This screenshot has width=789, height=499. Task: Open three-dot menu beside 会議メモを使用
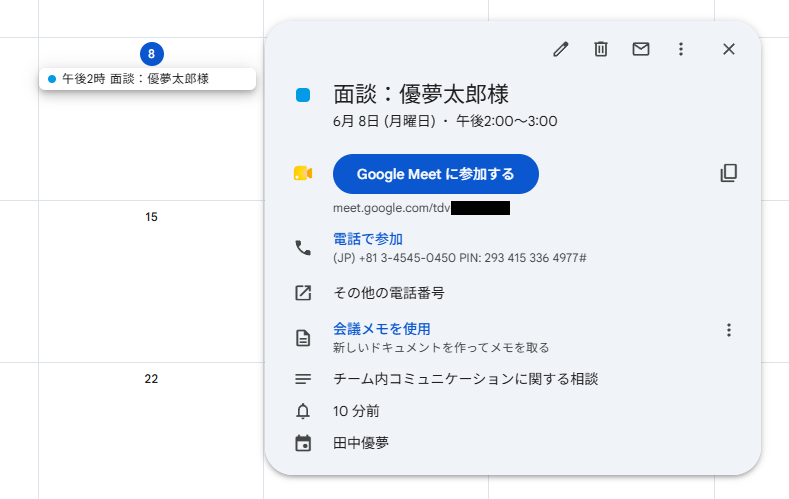click(x=729, y=330)
